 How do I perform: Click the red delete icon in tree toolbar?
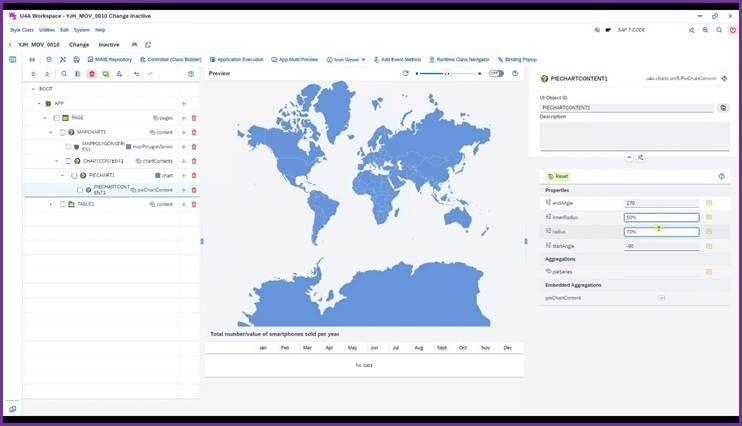click(92, 74)
